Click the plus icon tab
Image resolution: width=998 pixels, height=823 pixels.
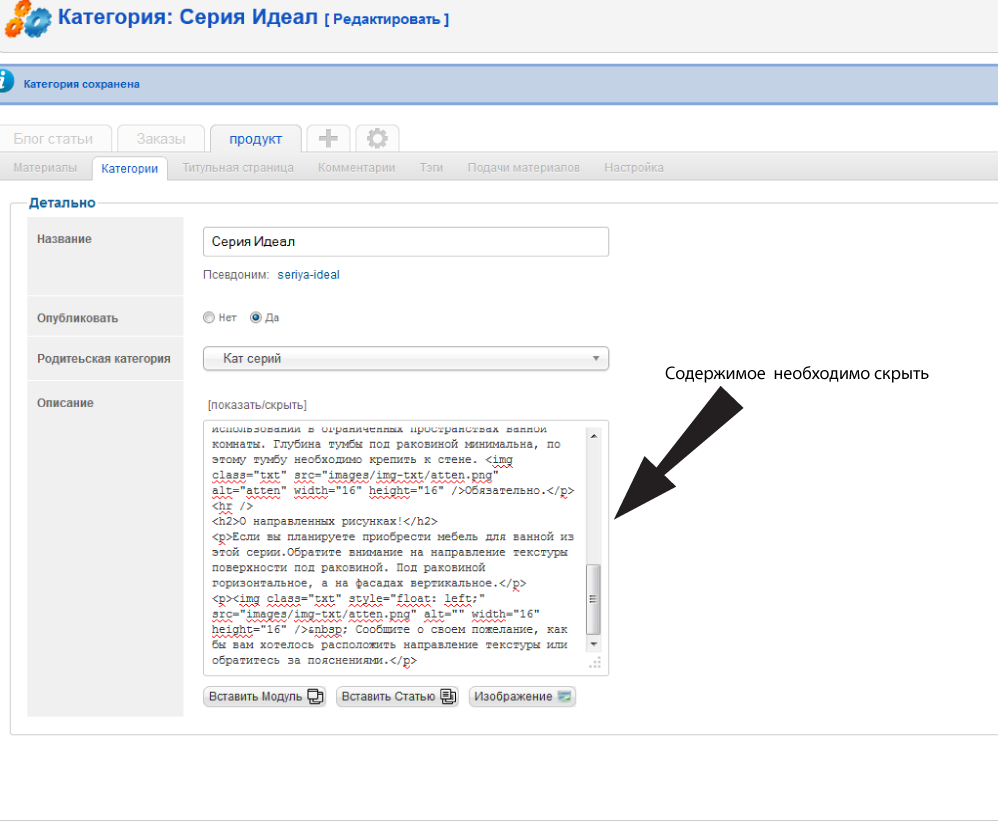click(x=328, y=139)
